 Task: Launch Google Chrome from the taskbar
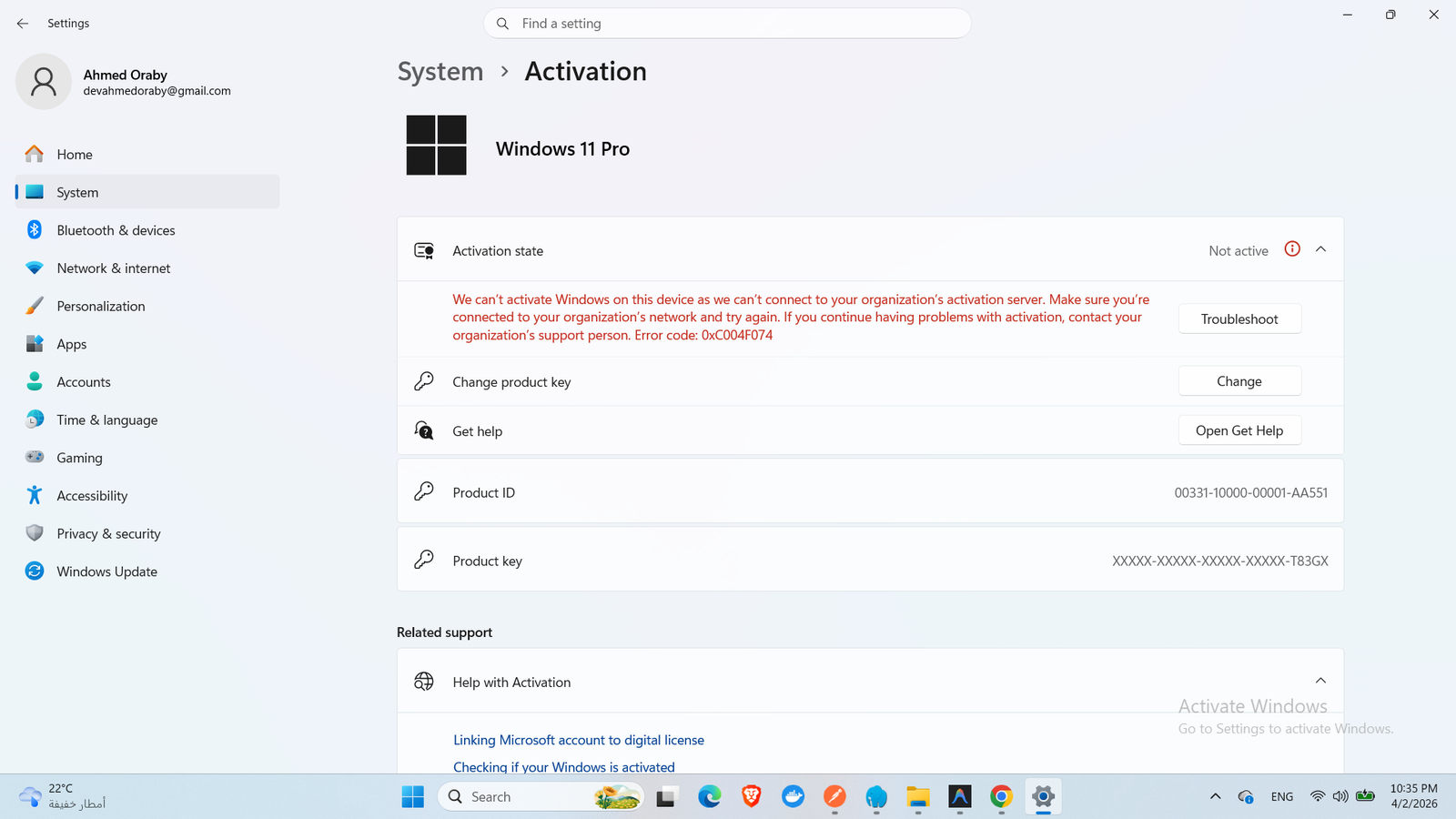coord(1001,796)
